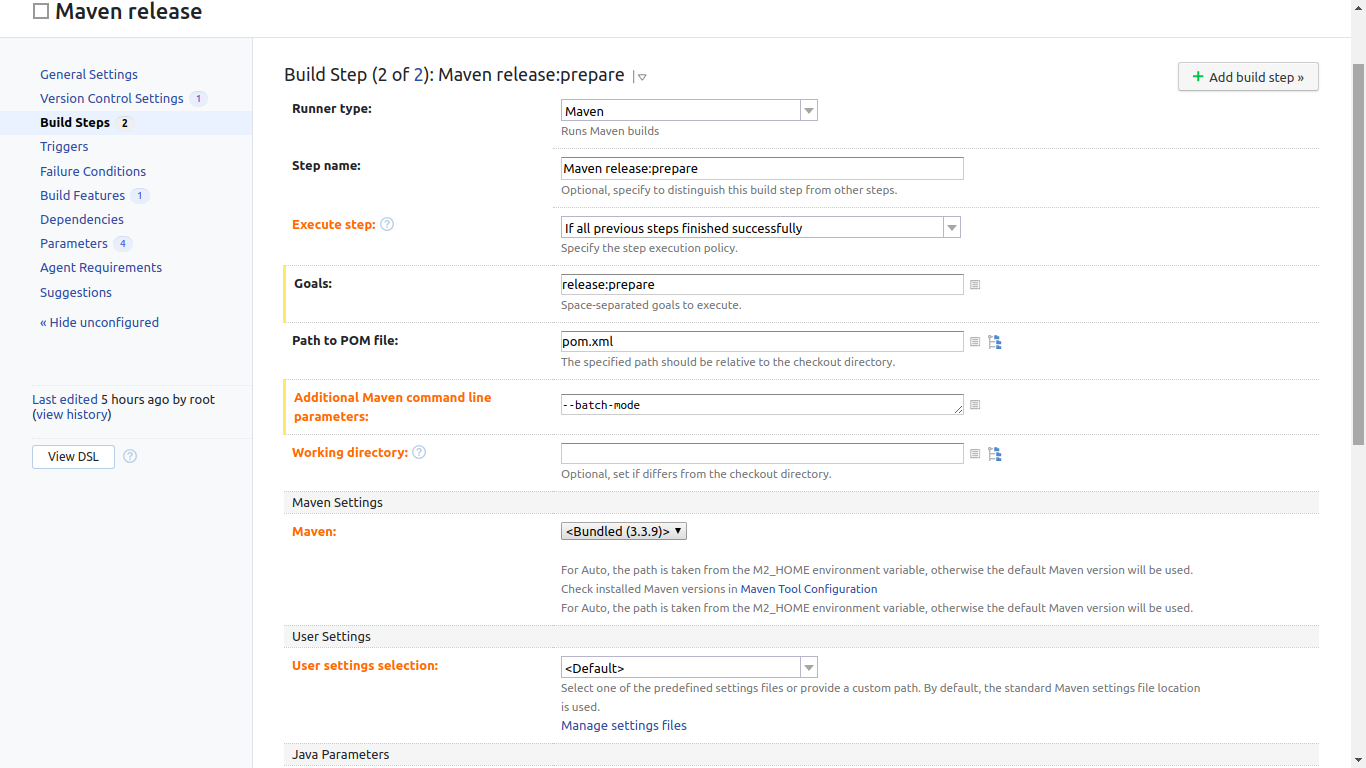Click parameter insert icon next to Goals field
Screen dimensions: 1366x768
click(975, 285)
